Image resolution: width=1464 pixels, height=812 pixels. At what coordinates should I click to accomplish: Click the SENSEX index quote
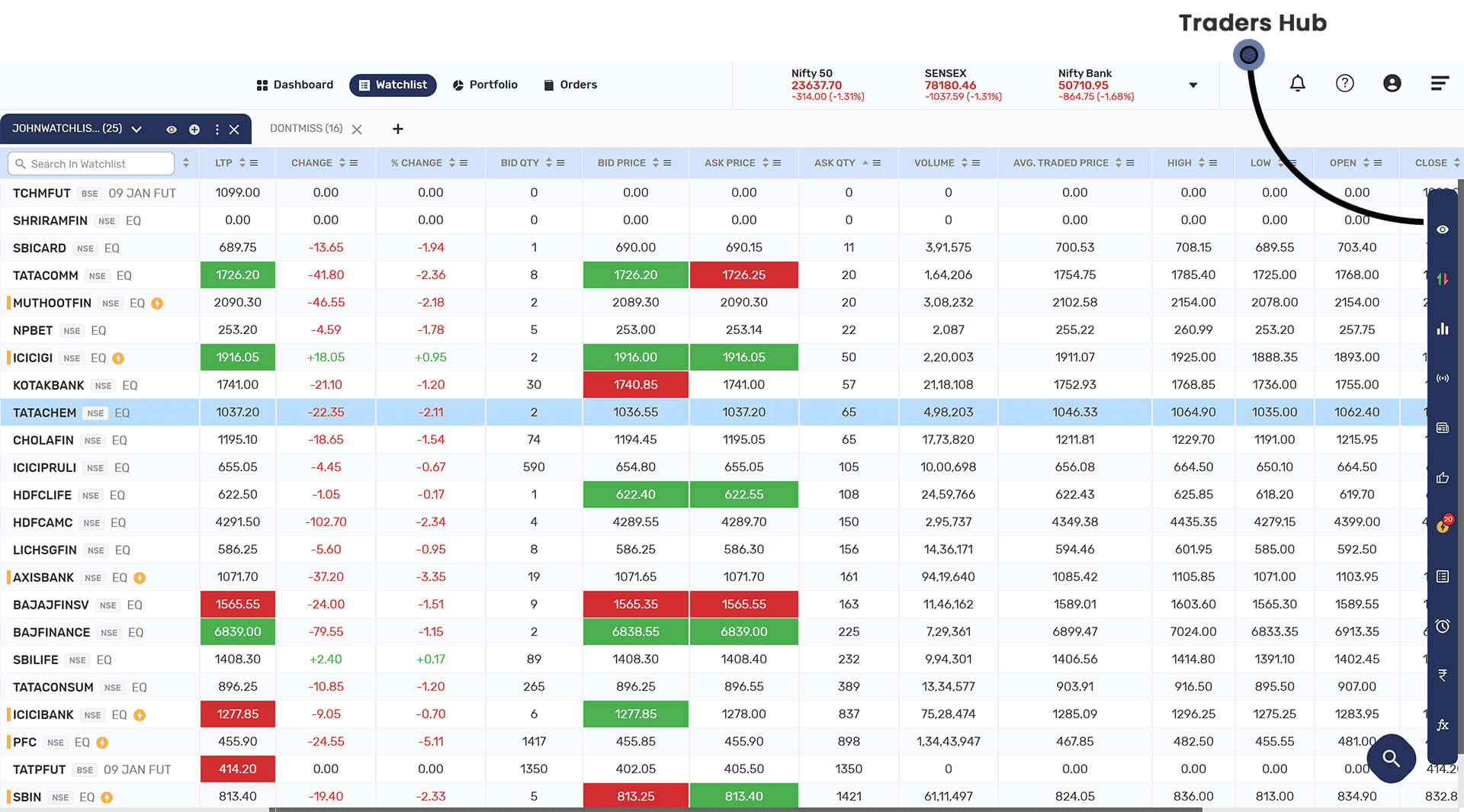963,85
